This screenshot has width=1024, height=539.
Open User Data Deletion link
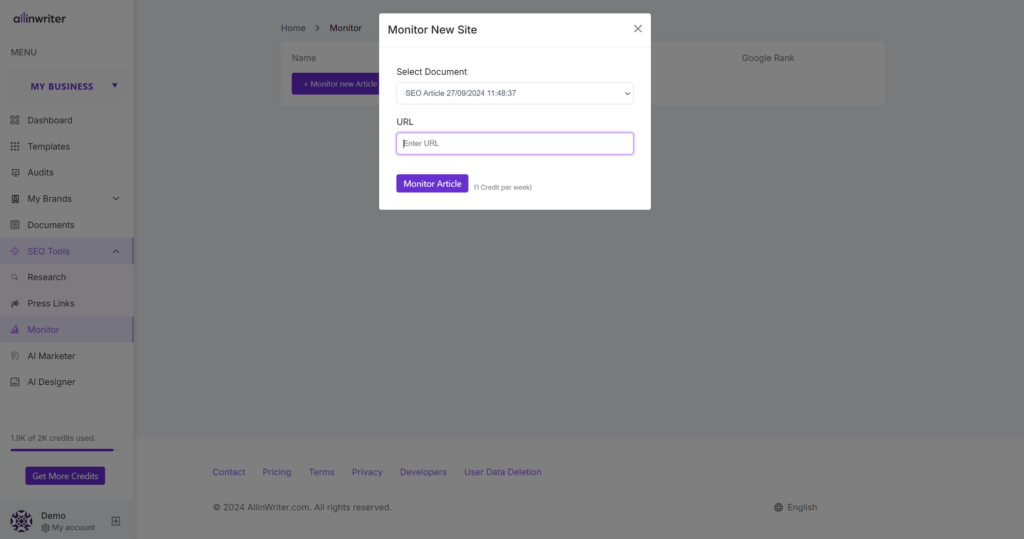[503, 472]
